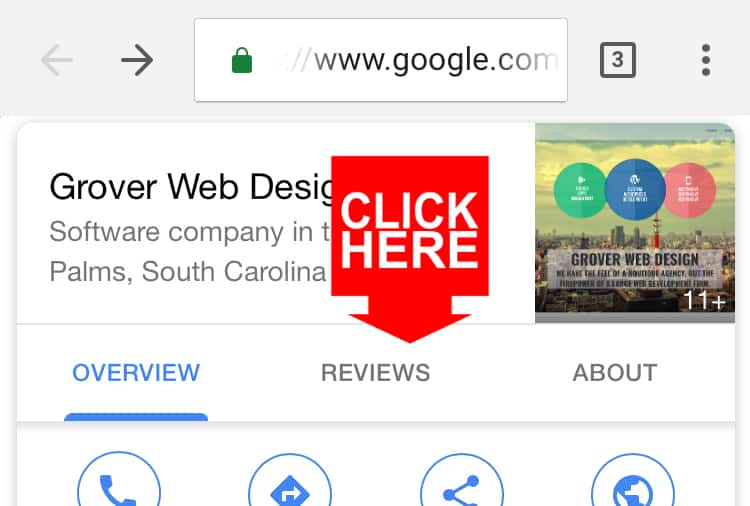Screen dimensions: 750x506
Task: Open the tab switcher showing 3 tabs
Action: pos(618,60)
